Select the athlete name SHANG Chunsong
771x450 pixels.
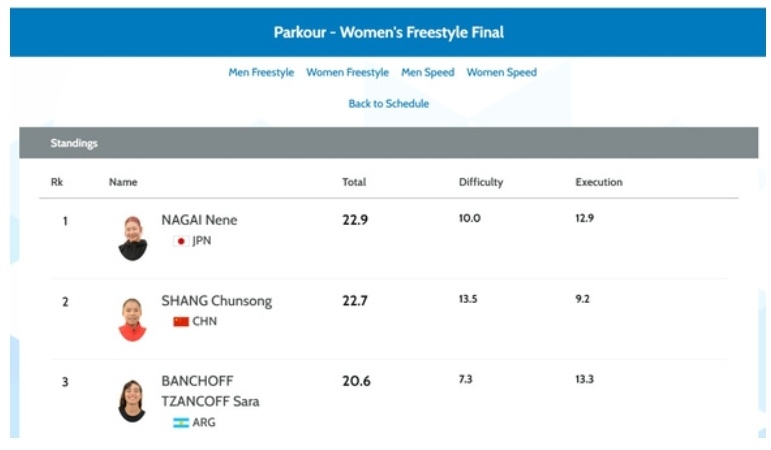coord(216,301)
